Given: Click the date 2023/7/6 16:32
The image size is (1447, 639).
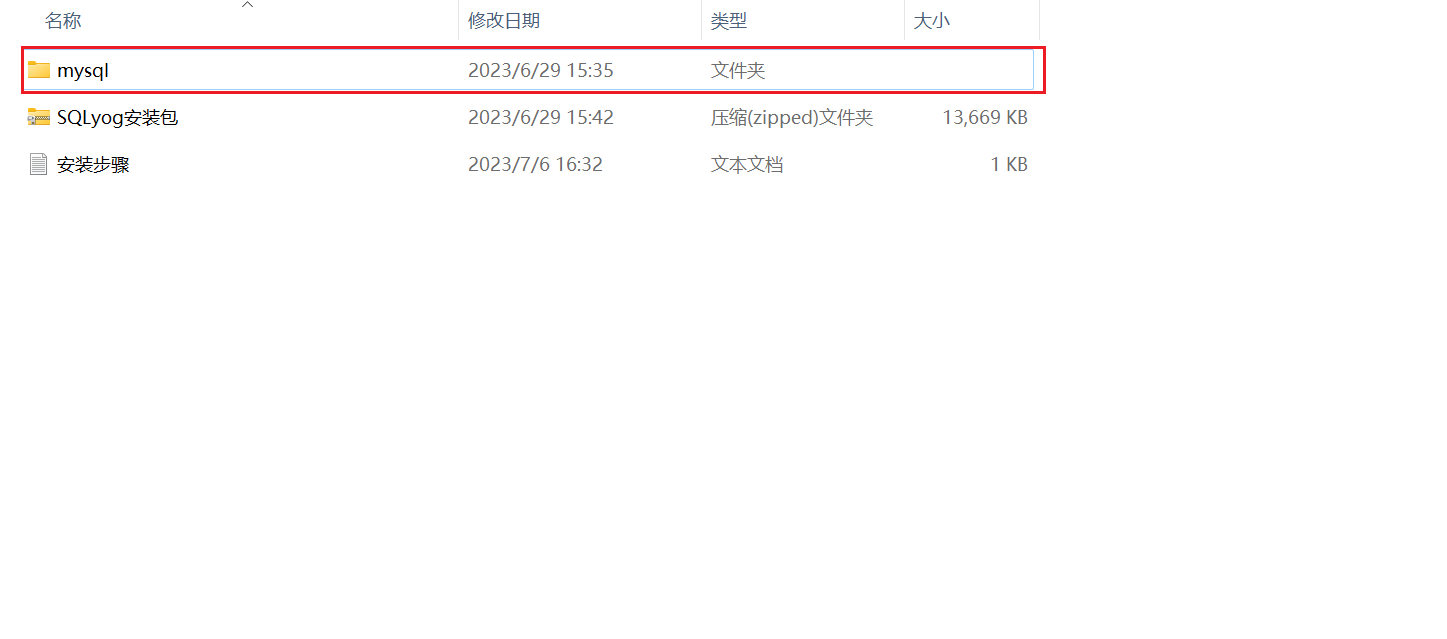Looking at the screenshot, I should pos(535,164).
